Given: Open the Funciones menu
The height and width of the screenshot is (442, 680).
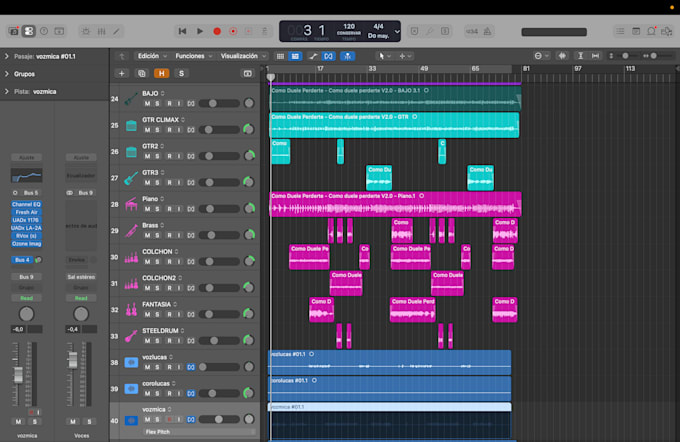Looking at the screenshot, I should [x=194, y=56].
